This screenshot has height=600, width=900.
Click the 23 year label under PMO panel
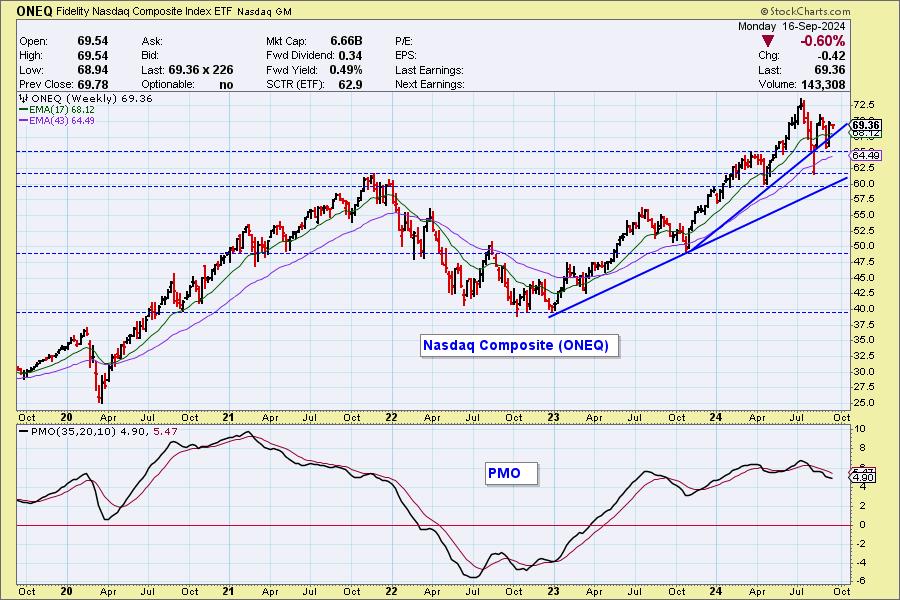click(553, 591)
